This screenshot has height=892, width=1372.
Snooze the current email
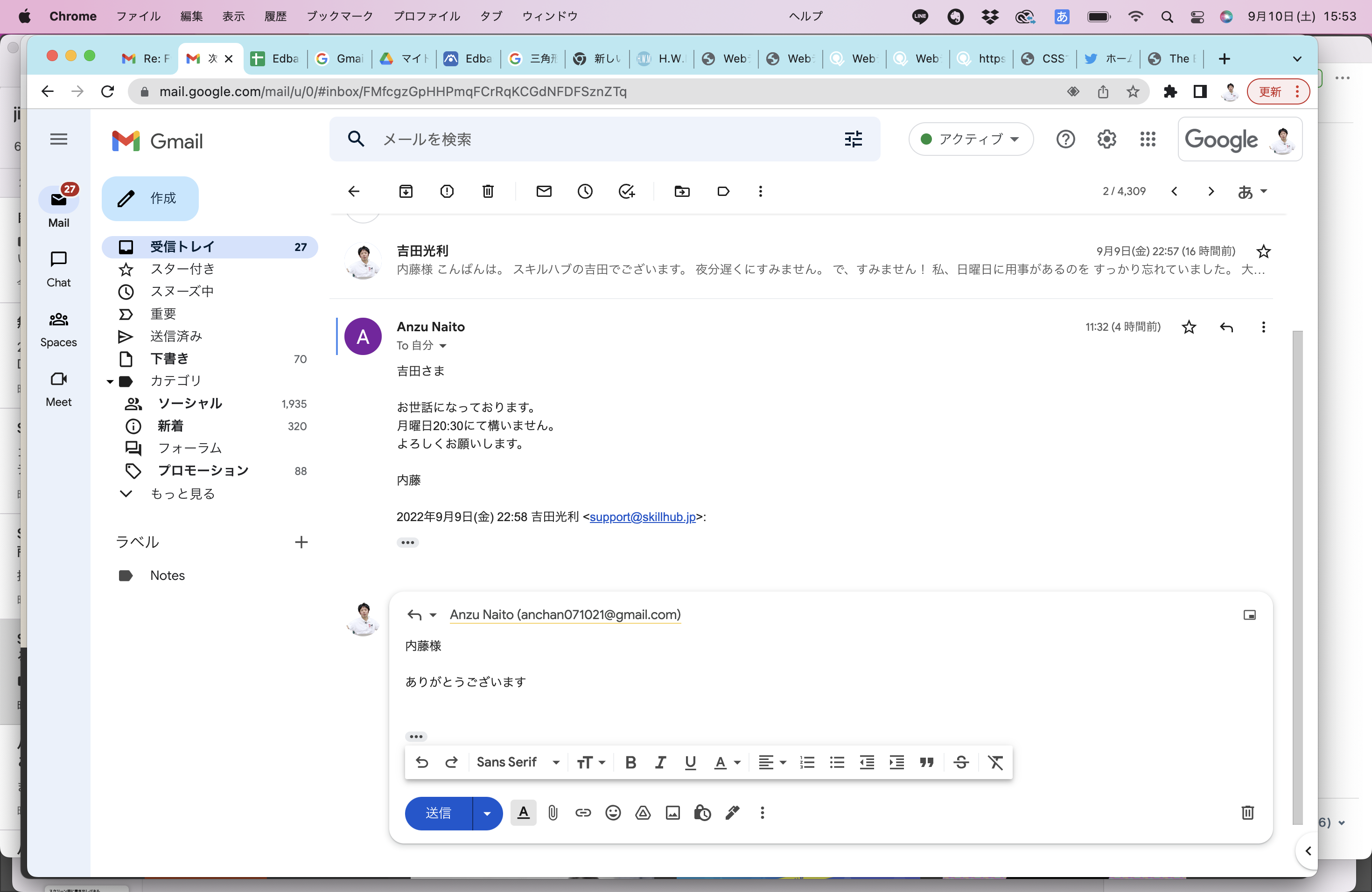pos(586,191)
